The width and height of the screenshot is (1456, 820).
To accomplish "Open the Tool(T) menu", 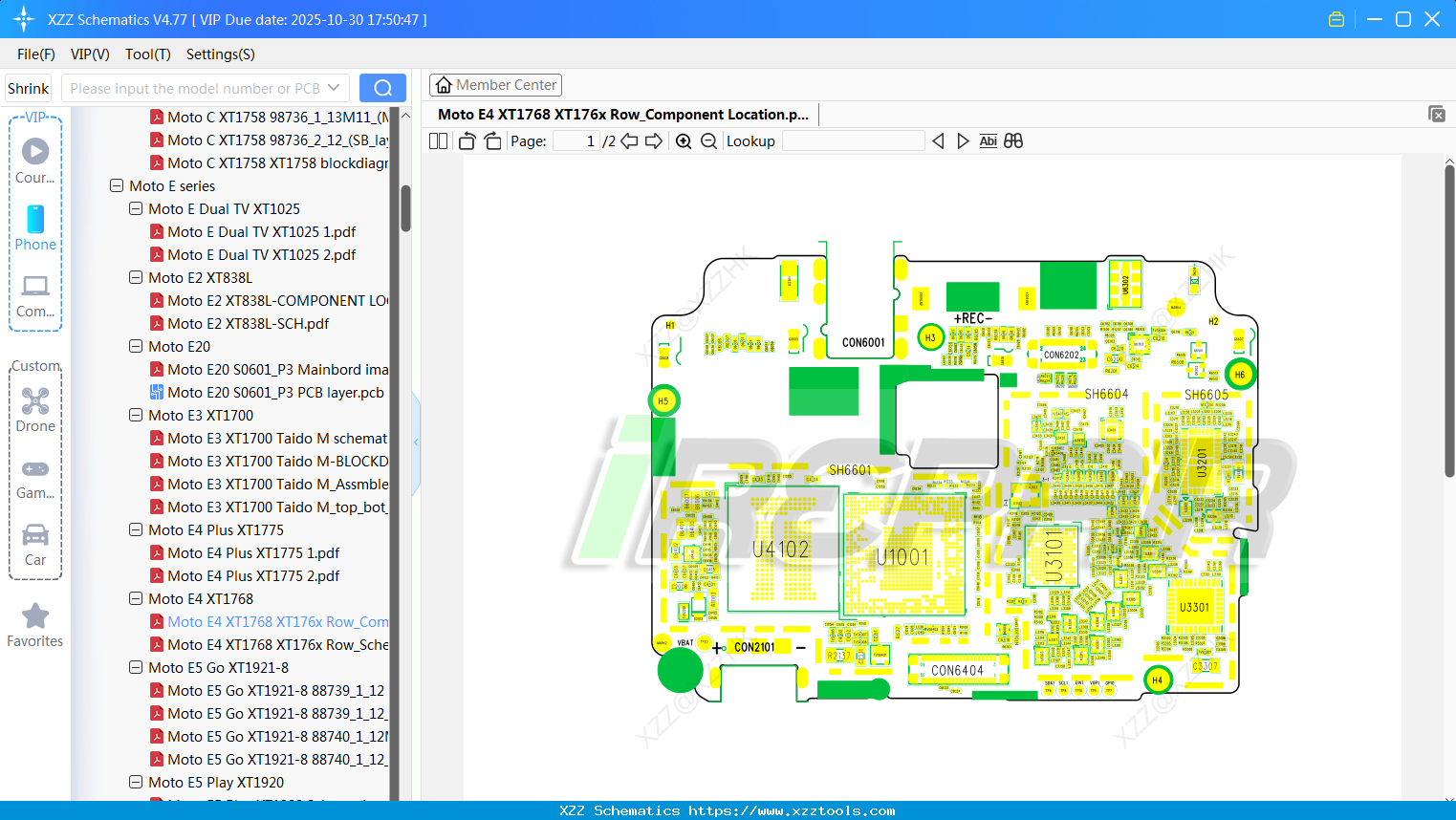I will tap(147, 54).
